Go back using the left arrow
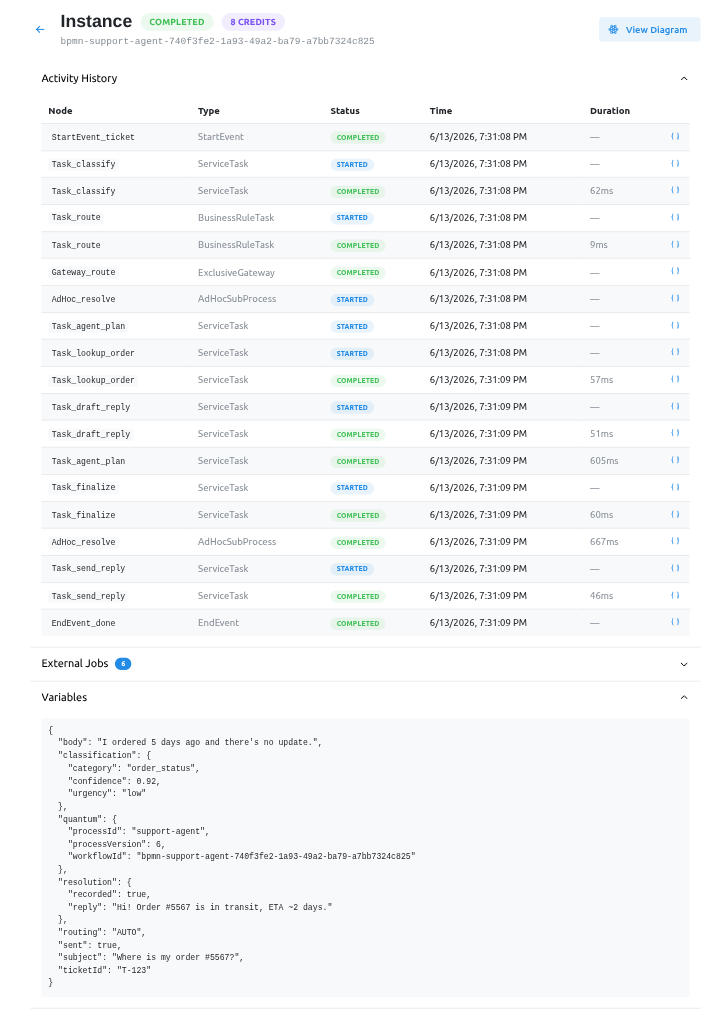 click(40, 30)
